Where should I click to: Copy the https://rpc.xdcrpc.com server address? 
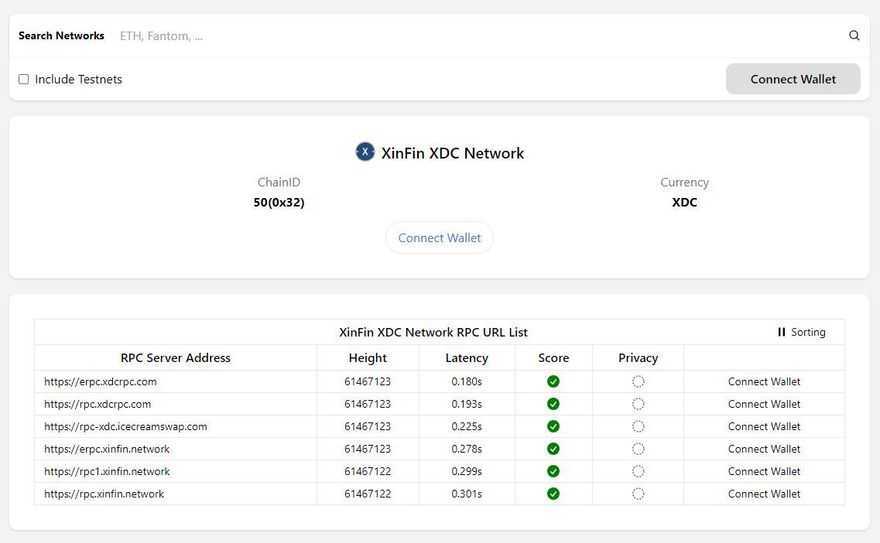98,404
